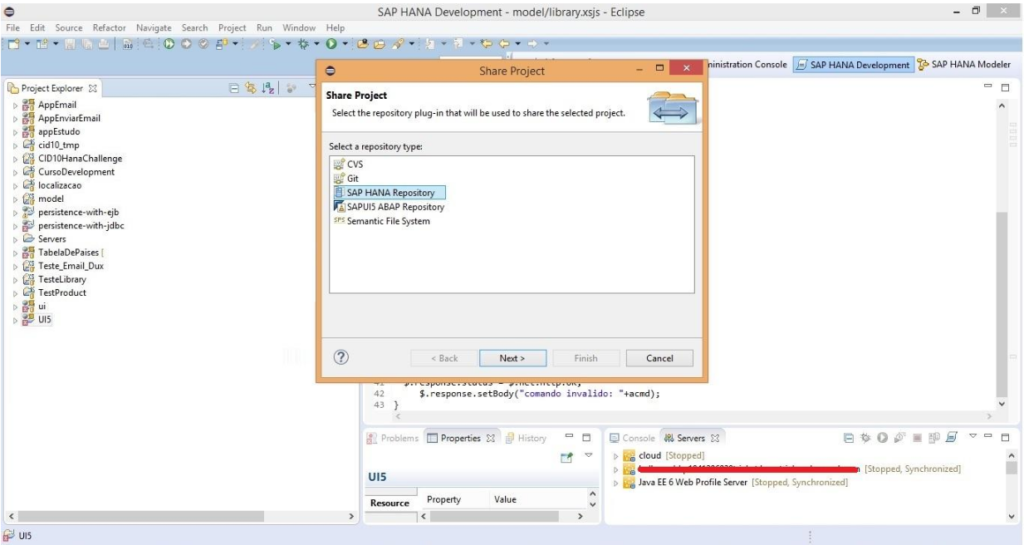Click Collapse All icon in Project Explorer
1024x545 pixels.
(x=234, y=88)
